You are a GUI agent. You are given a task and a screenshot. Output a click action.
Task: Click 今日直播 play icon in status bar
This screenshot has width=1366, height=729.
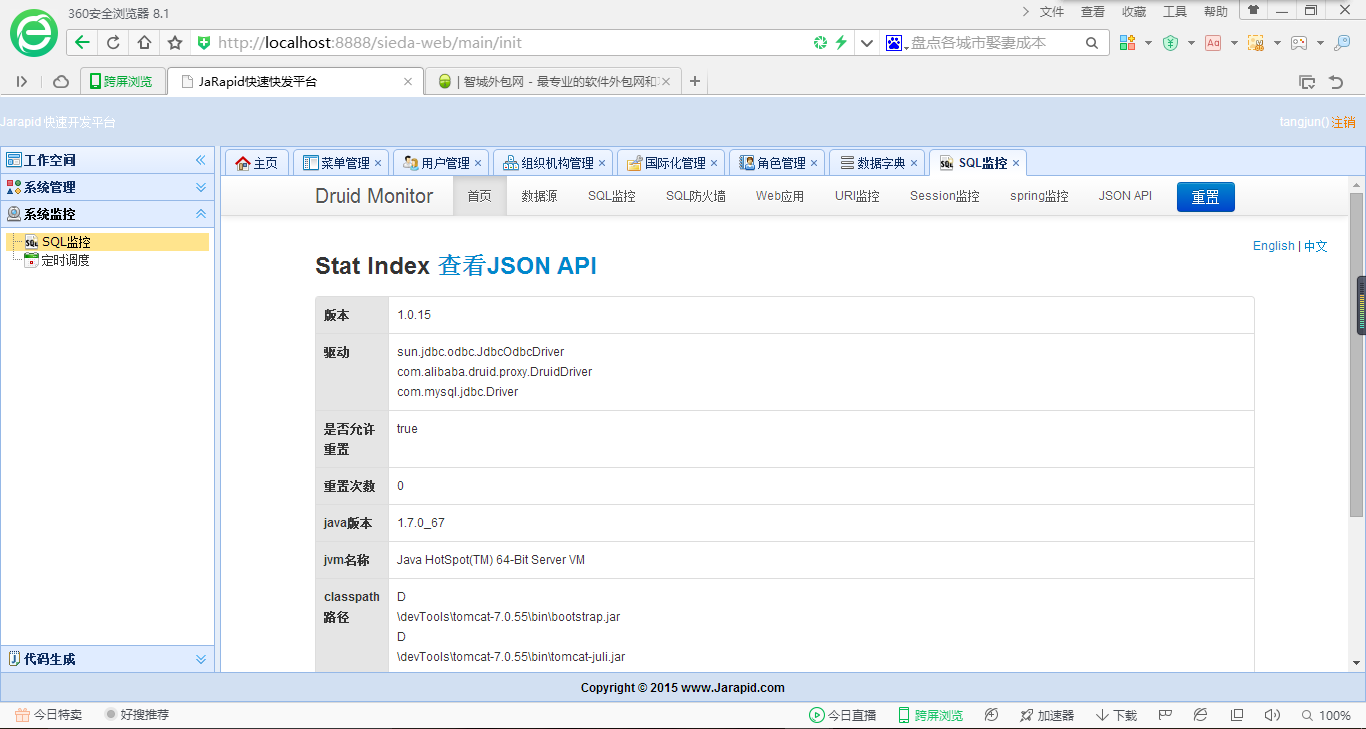pyautogui.click(x=842, y=715)
